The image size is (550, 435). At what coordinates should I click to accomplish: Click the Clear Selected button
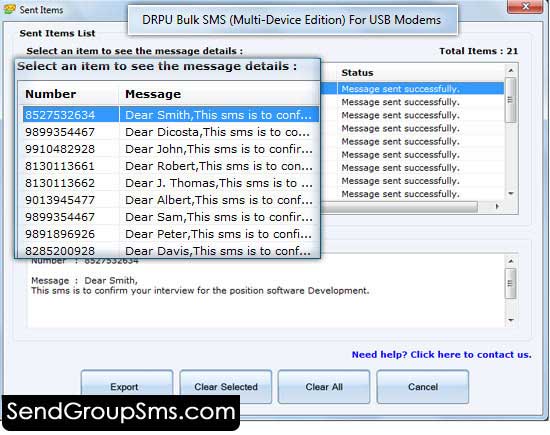tap(226, 387)
